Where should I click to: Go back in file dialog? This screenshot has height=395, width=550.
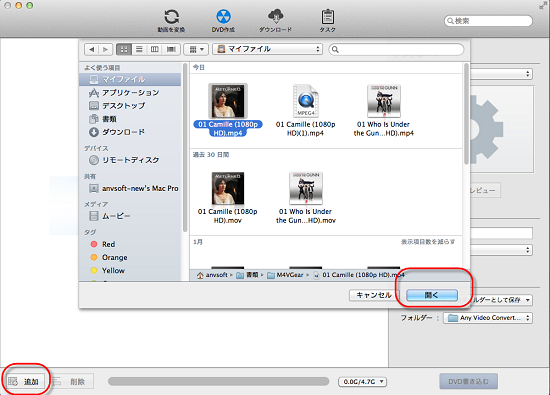click(x=92, y=49)
